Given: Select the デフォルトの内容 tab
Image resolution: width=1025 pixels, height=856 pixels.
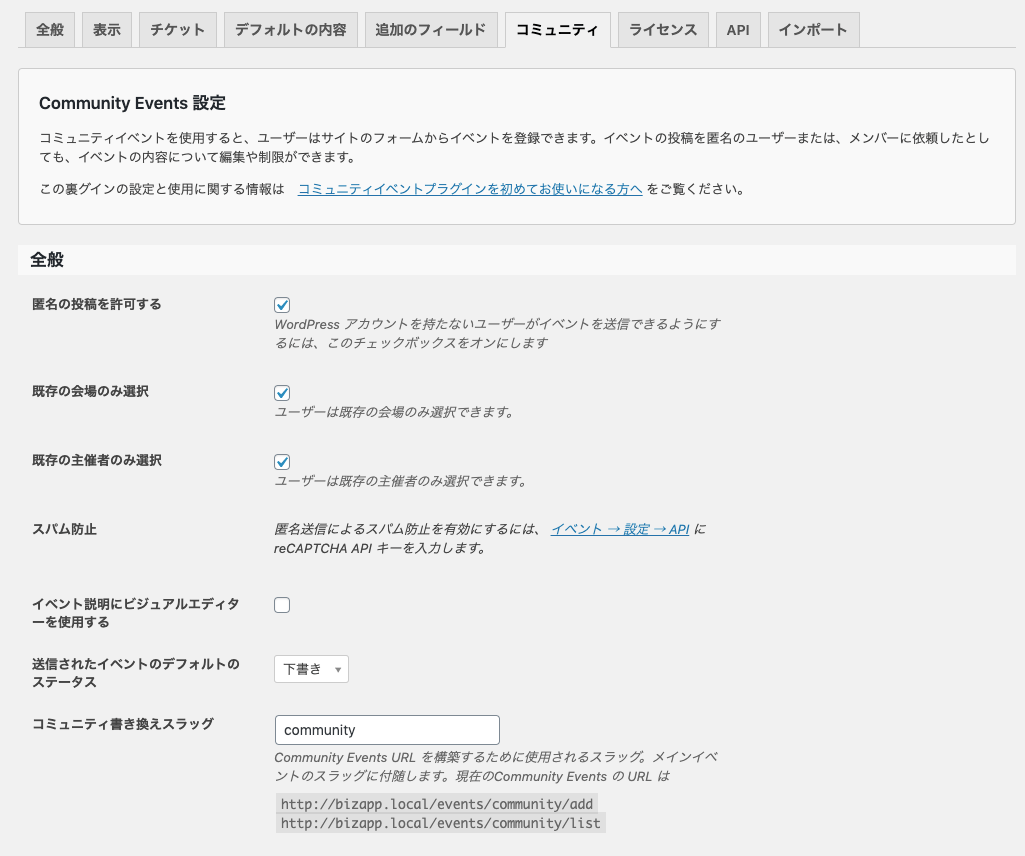Looking at the screenshot, I should [291, 30].
